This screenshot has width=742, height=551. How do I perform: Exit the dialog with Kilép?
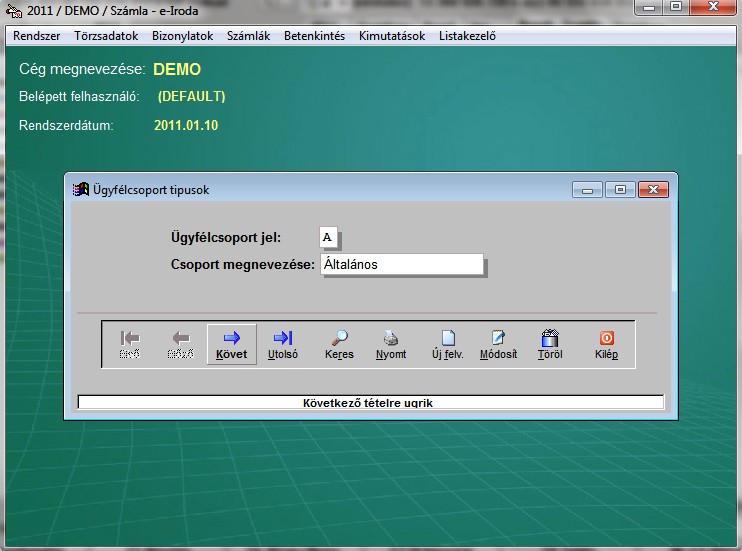pos(606,344)
